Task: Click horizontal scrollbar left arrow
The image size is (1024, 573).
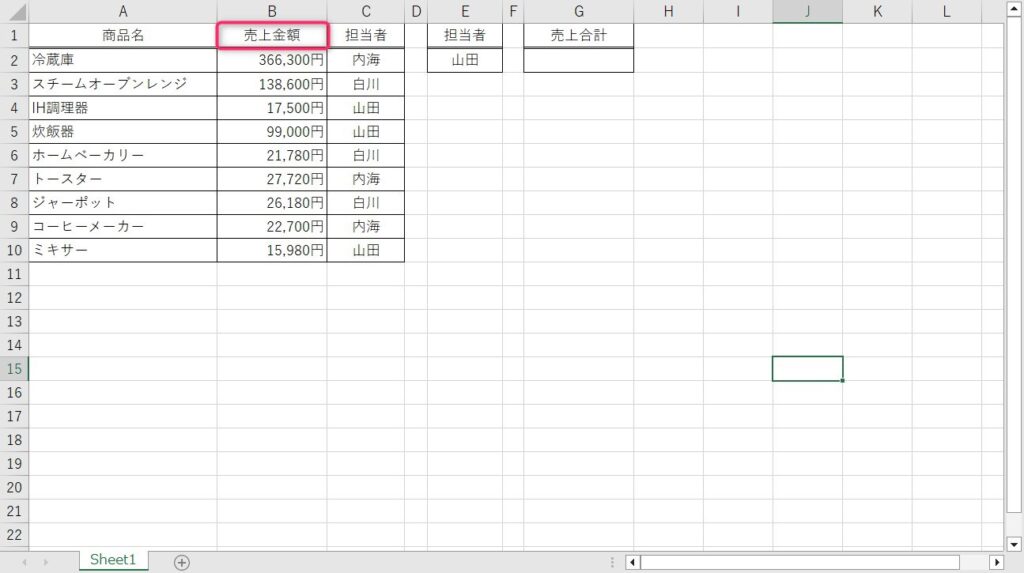Action: pos(632,562)
